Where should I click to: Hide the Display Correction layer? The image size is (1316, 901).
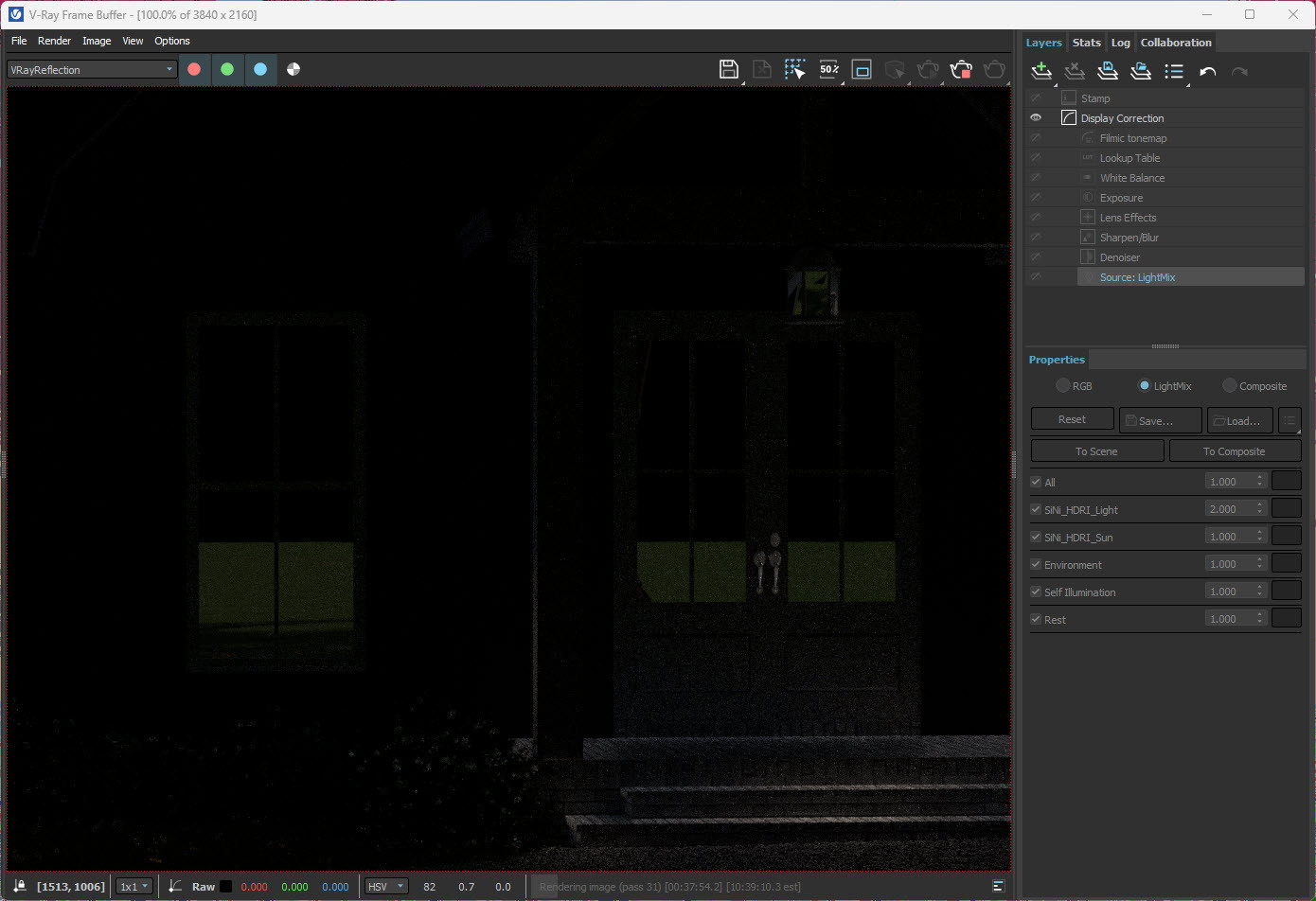1036,118
